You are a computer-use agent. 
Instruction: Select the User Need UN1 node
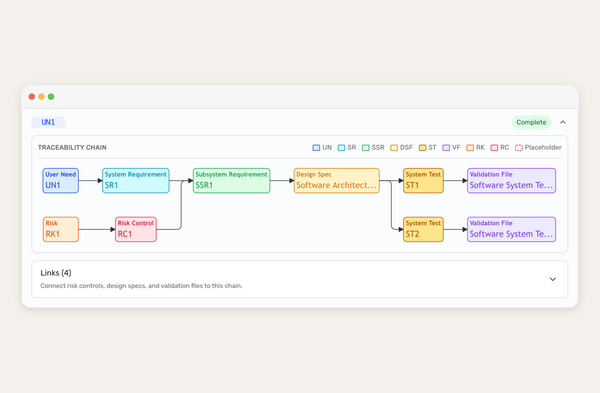60,181
